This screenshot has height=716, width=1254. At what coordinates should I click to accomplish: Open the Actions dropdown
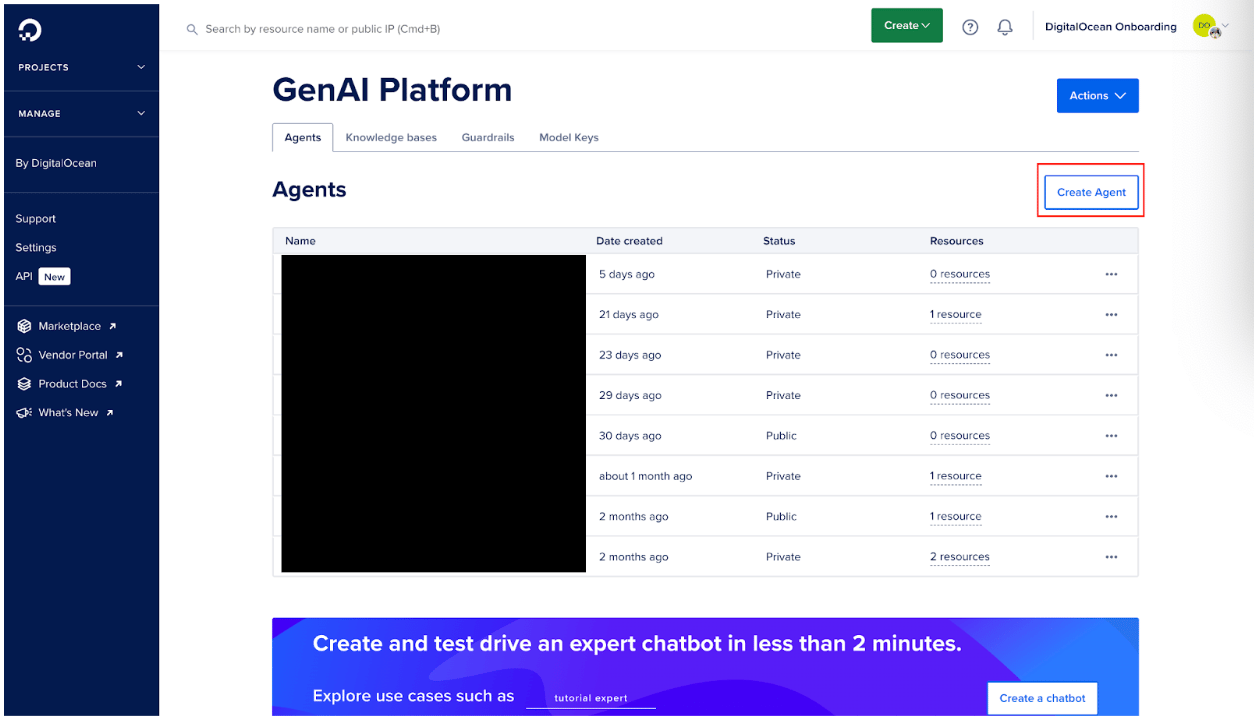tap(1097, 96)
